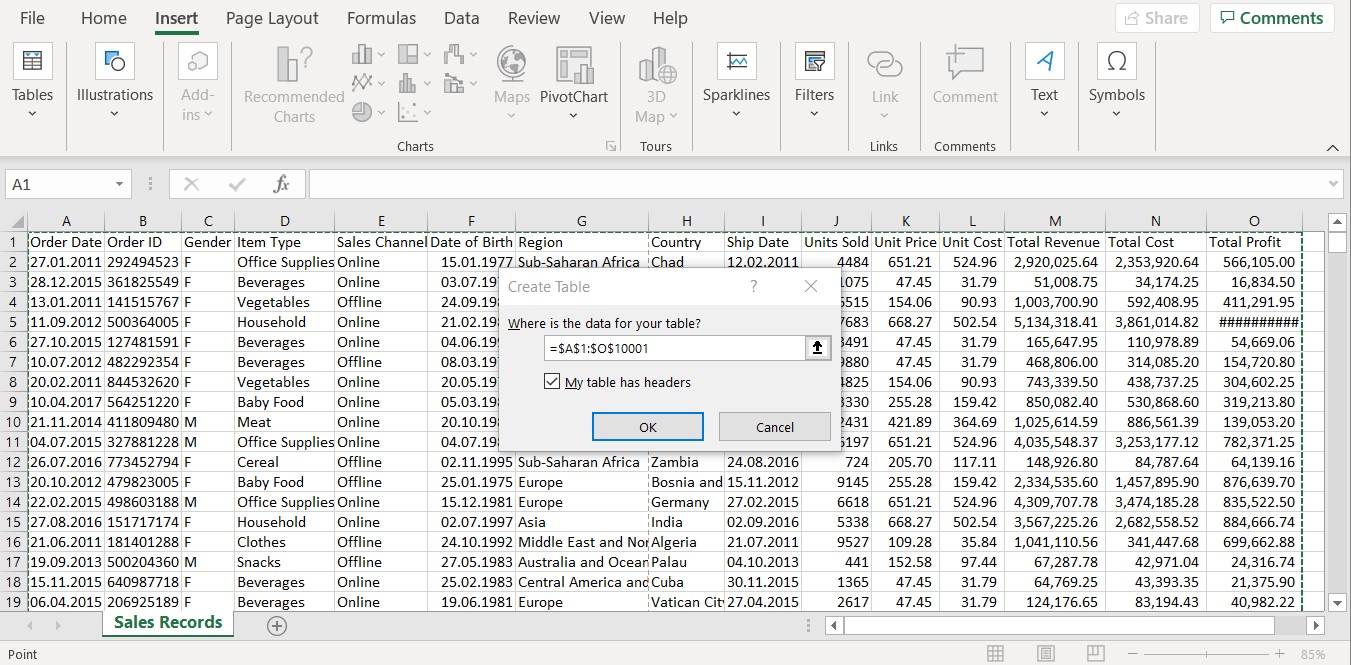This screenshot has height=665, width=1351.
Task: Switch to the Formulas ribbon tab
Action: [381, 17]
